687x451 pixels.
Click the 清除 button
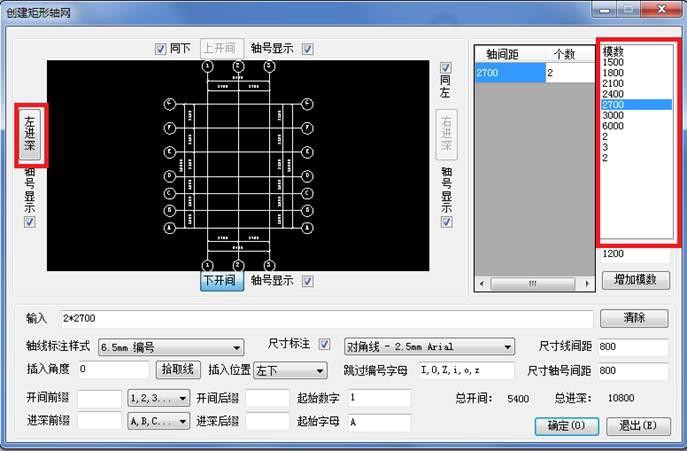tap(634, 318)
